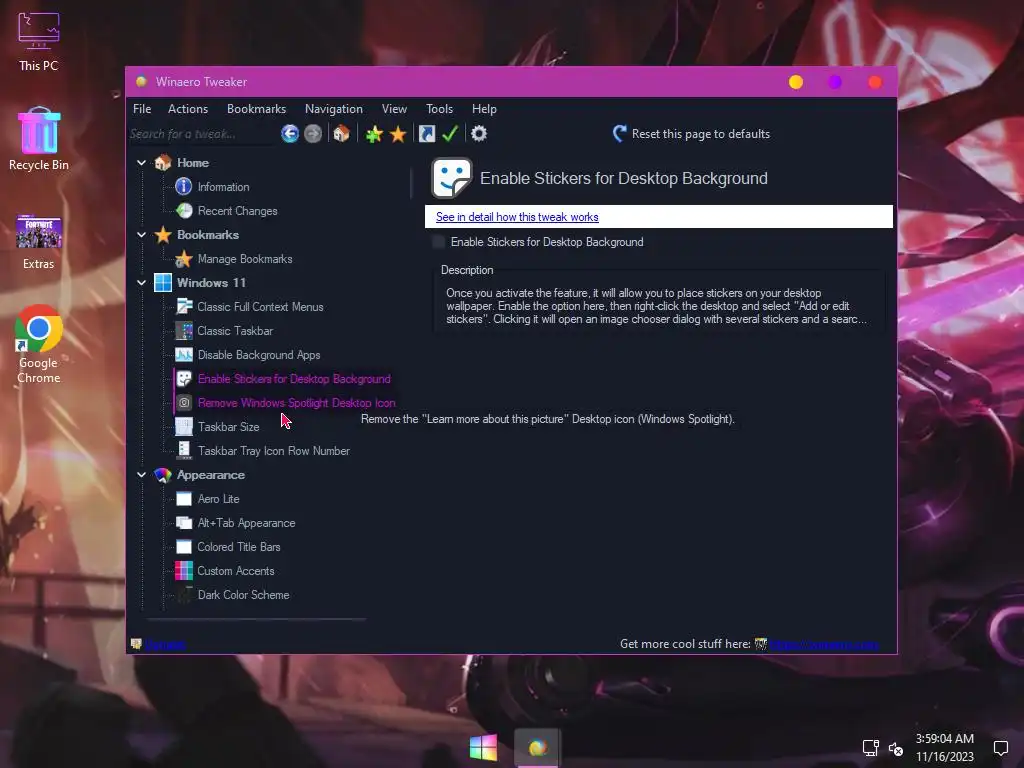This screenshot has width=1024, height=768.
Task: Open the File menu
Action: click(142, 109)
